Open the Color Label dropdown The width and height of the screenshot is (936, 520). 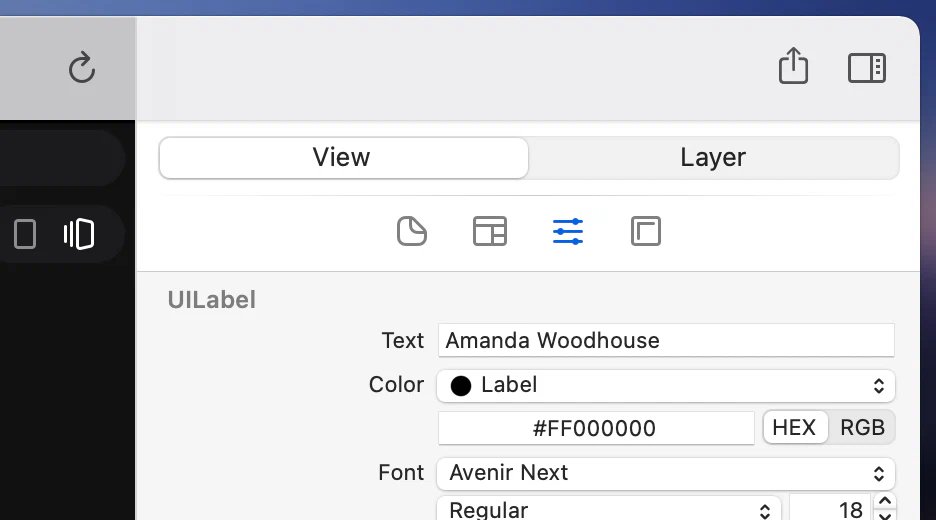[x=666, y=385]
